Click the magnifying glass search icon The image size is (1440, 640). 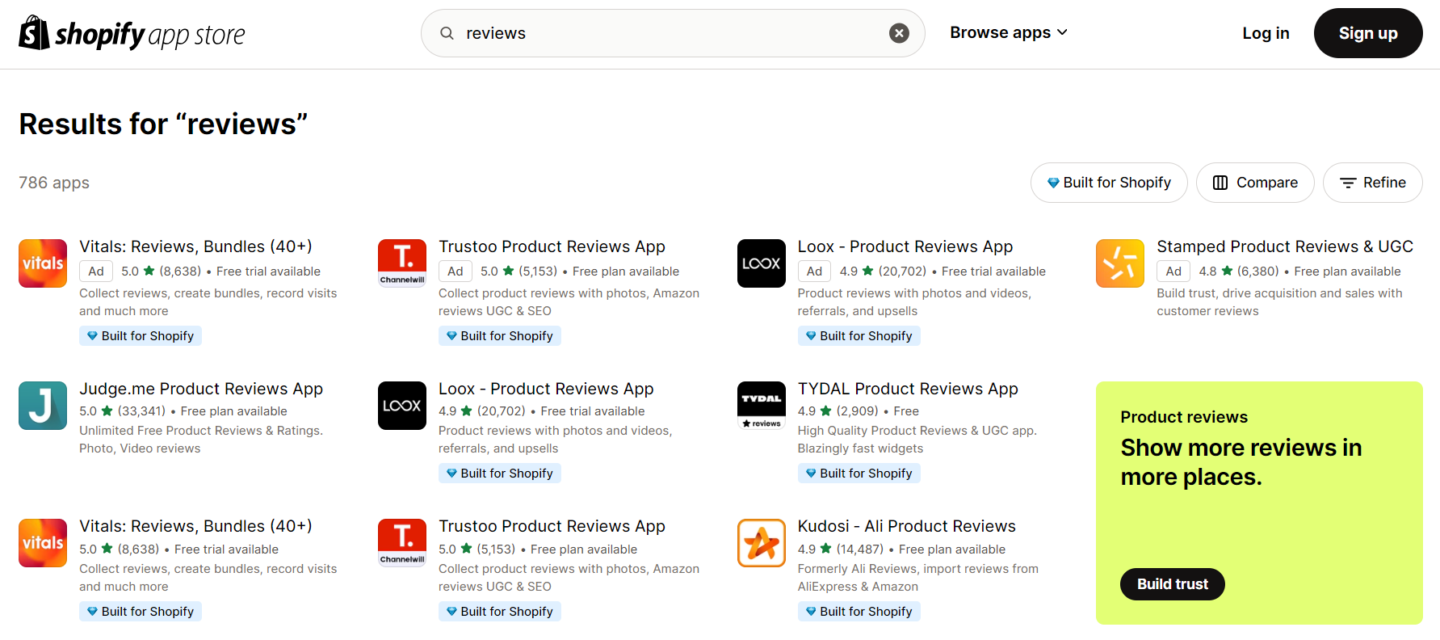pos(447,33)
